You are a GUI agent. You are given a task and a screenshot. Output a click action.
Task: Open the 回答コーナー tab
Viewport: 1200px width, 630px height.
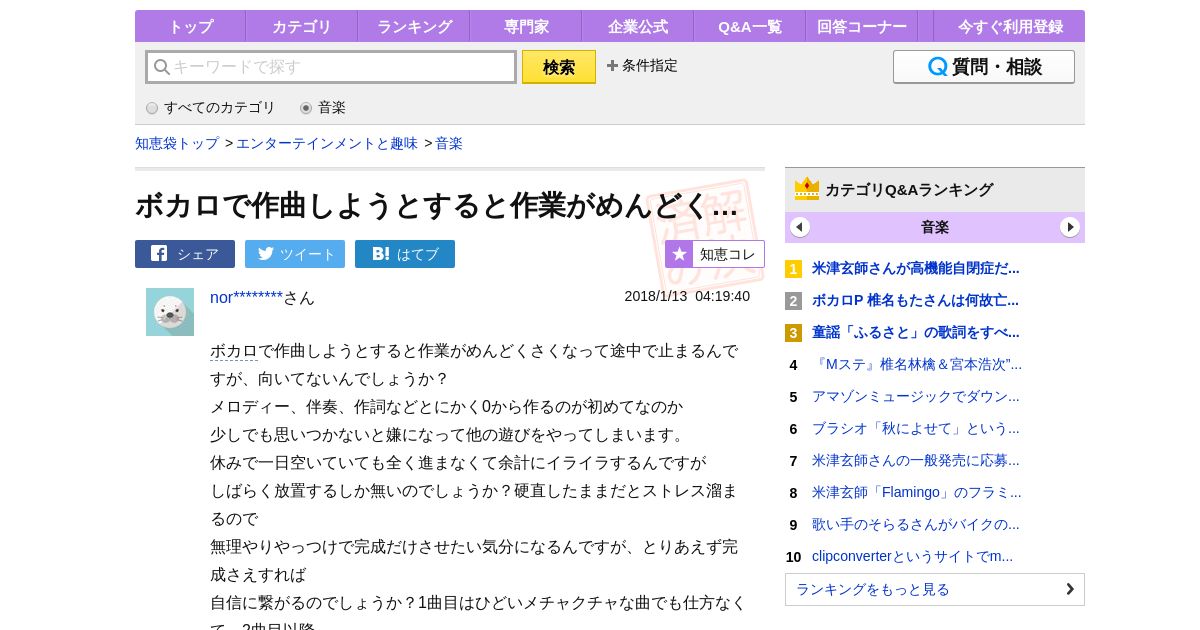(x=862, y=27)
